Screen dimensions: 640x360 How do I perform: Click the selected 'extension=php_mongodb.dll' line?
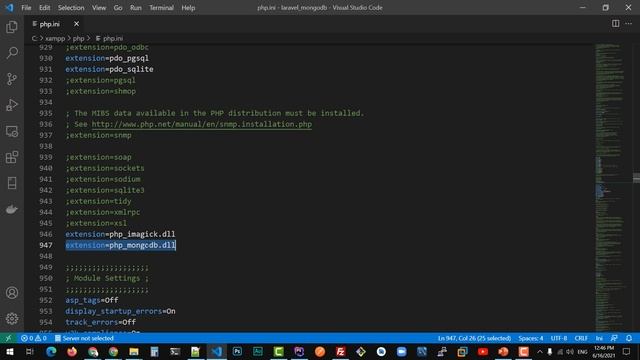(120, 245)
